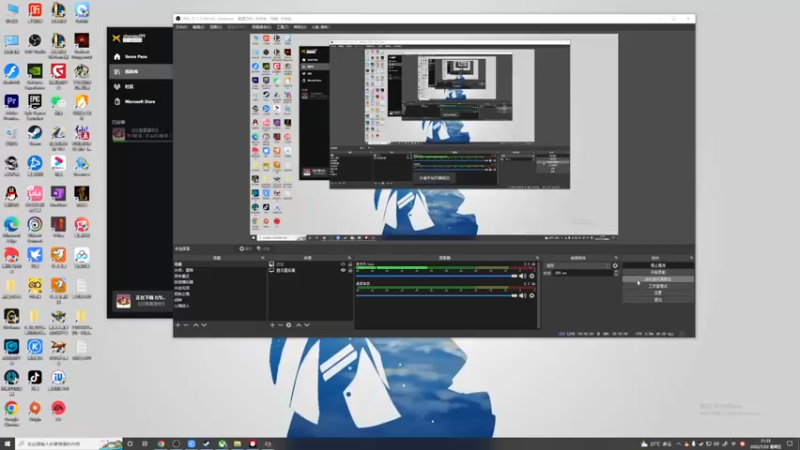This screenshot has width=800, height=450.
Task: Toggle lock of display capture source
Action: [x=350, y=270]
